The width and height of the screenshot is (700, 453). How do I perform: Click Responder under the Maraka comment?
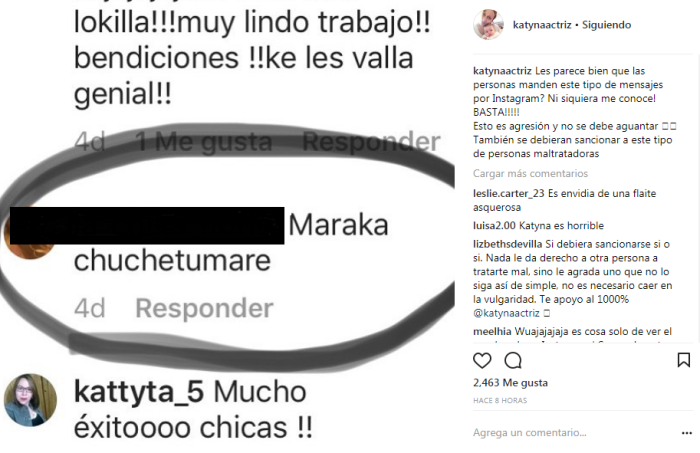click(204, 308)
